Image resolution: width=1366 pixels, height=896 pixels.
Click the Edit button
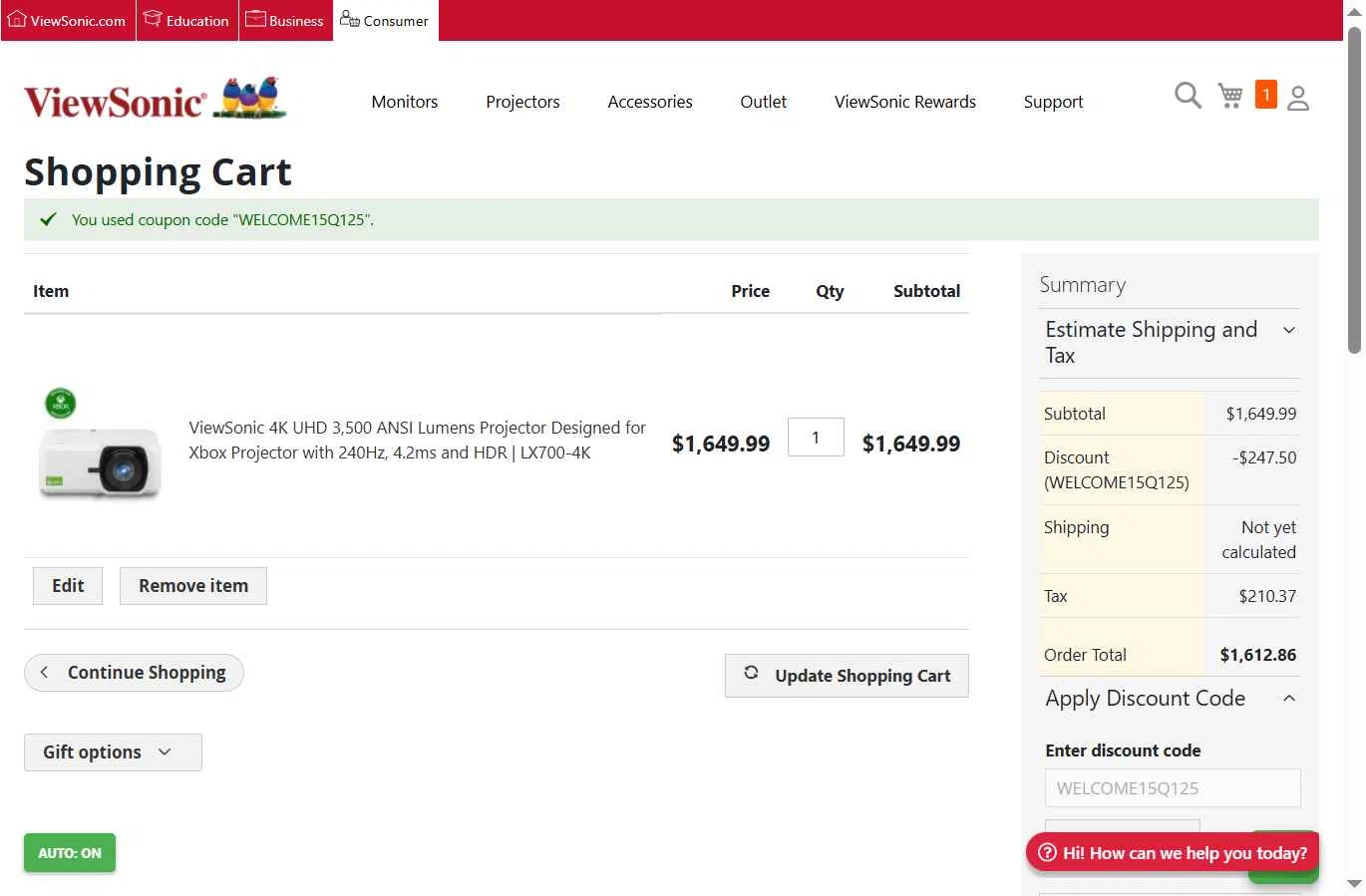point(68,586)
